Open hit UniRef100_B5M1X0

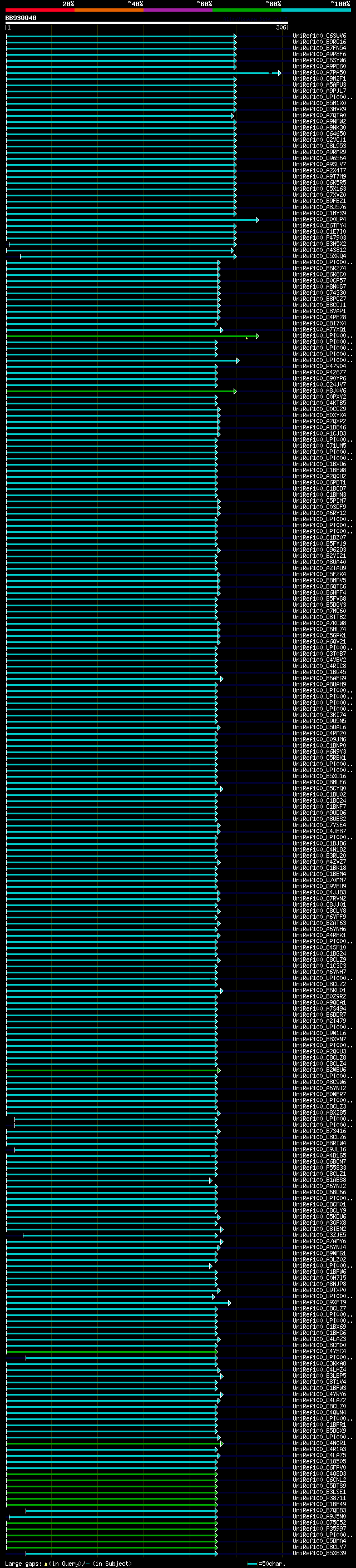click(x=319, y=103)
